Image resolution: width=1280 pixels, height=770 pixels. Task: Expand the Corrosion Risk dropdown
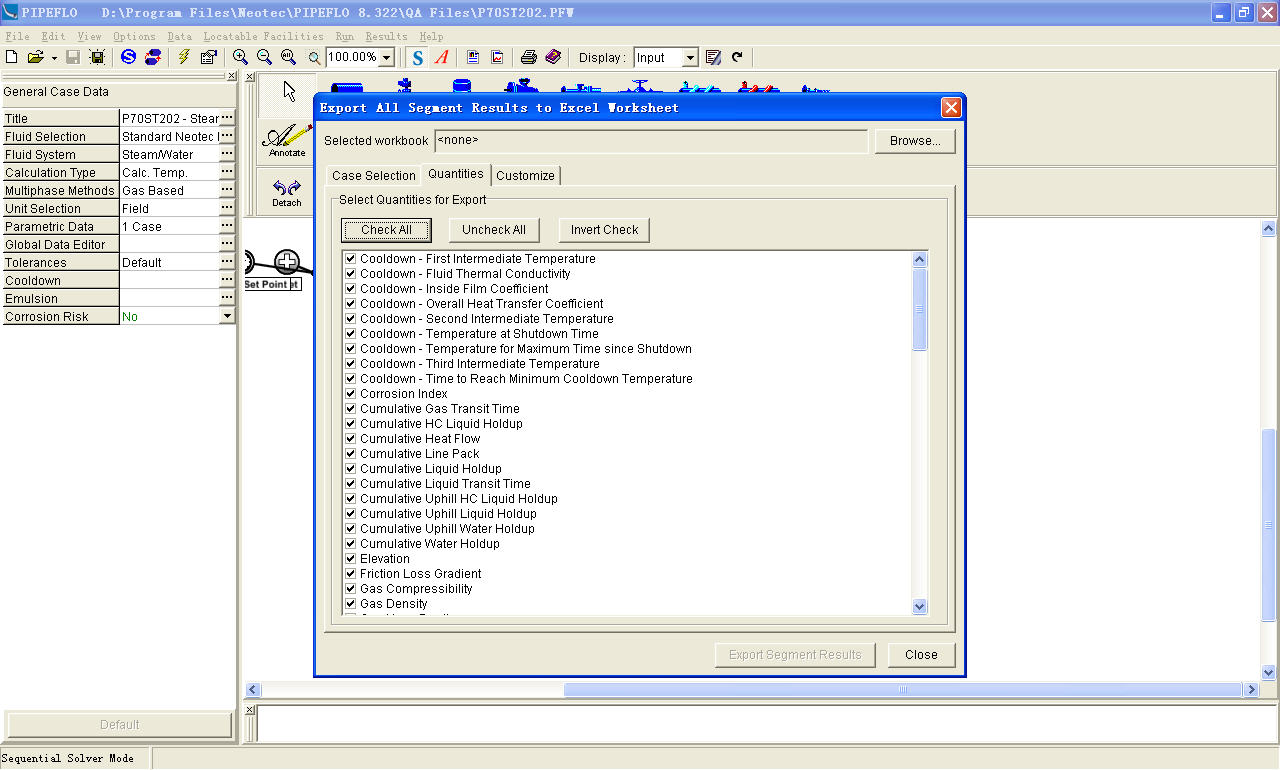click(227, 316)
